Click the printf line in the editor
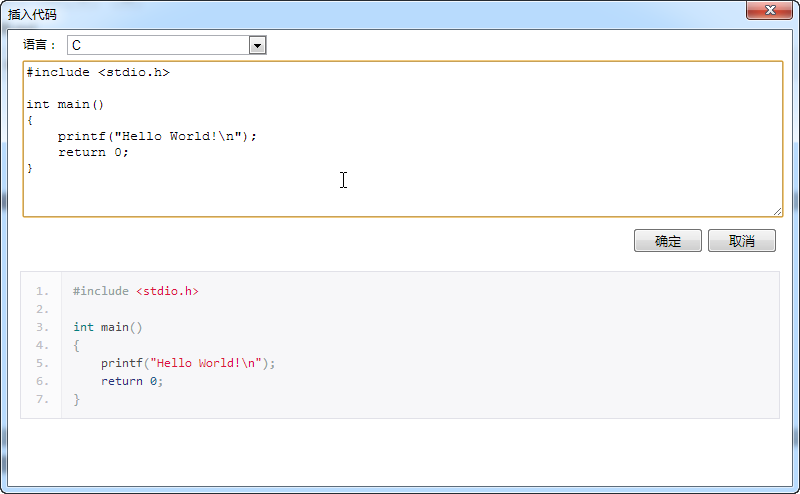This screenshot has height=494, width=800. click(157, 136)
